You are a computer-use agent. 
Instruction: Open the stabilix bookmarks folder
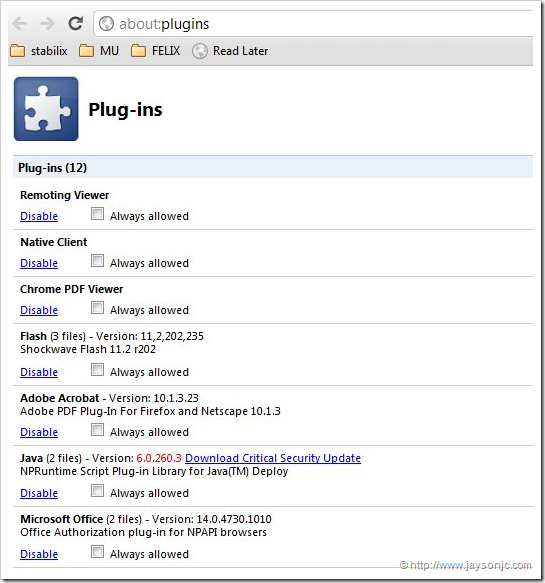point(39,51)
